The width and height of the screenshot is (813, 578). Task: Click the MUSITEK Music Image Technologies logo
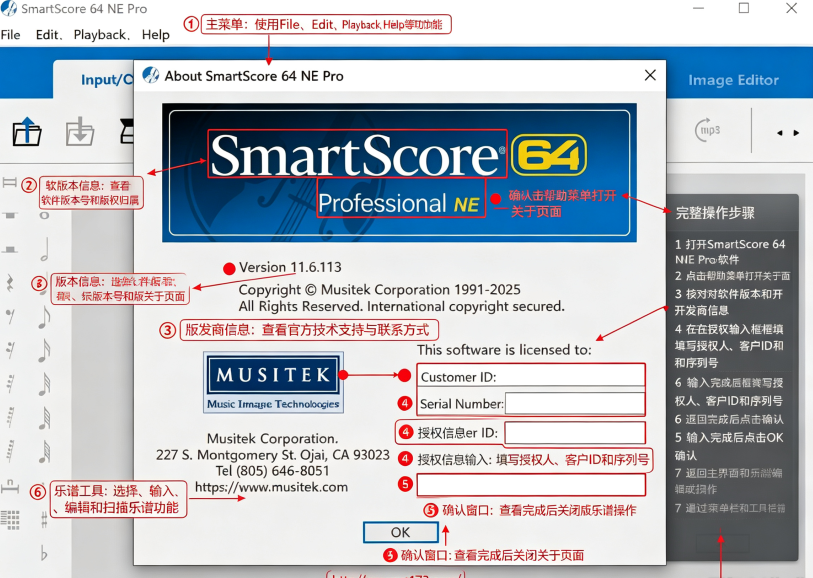pos(273,383)
